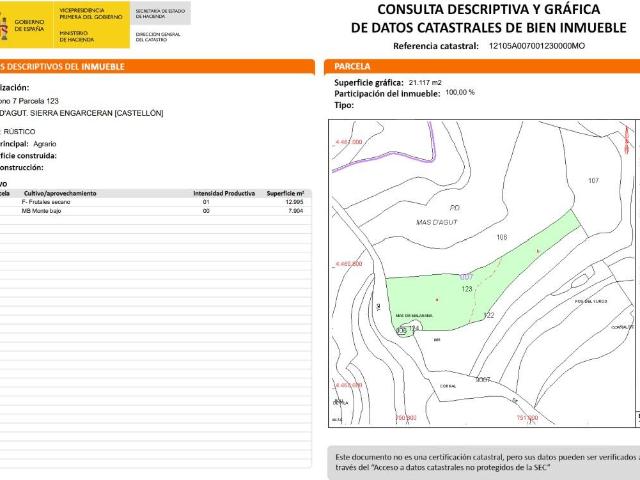Click the Gobierno de España logo

(25, 25)
